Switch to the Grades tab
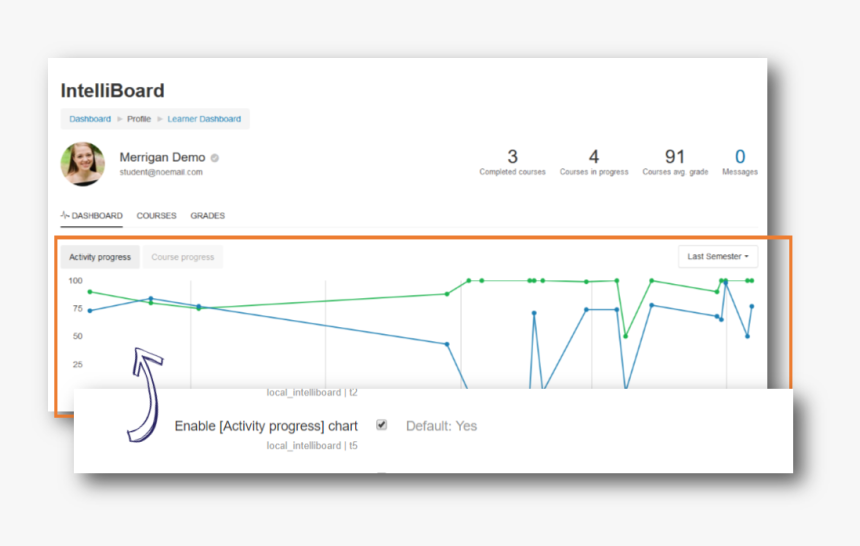The width and height of the screenshot is (860, 546). (x=207, y=216)
